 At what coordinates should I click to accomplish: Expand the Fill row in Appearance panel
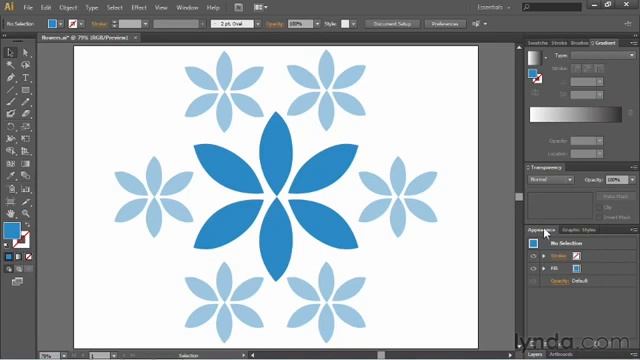coord(544,269)
